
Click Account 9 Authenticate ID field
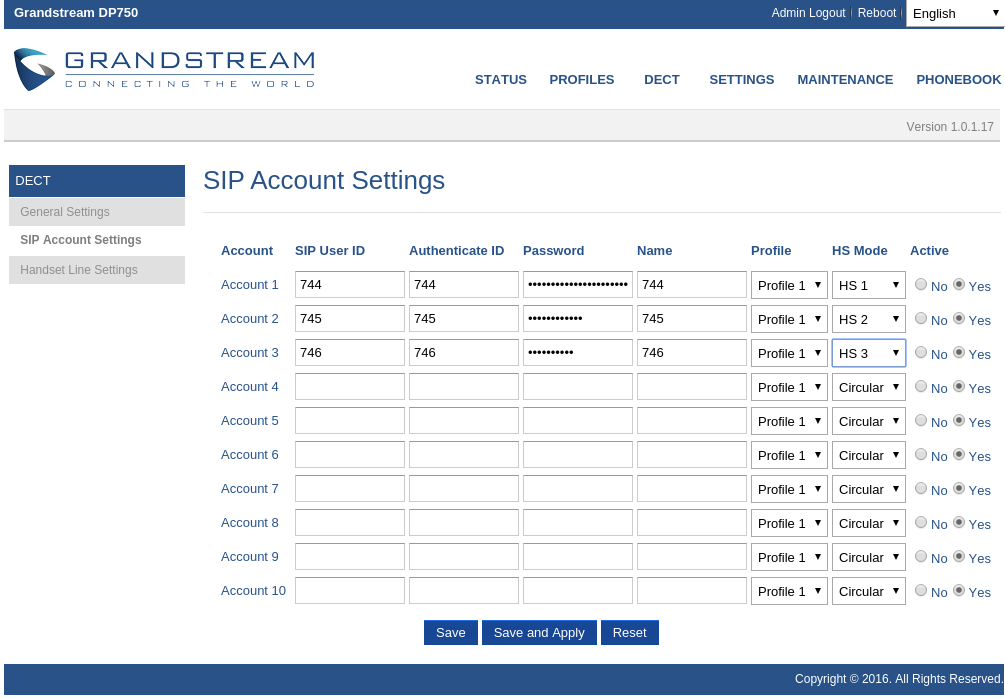pyautogui.click(x=463, y=556)
